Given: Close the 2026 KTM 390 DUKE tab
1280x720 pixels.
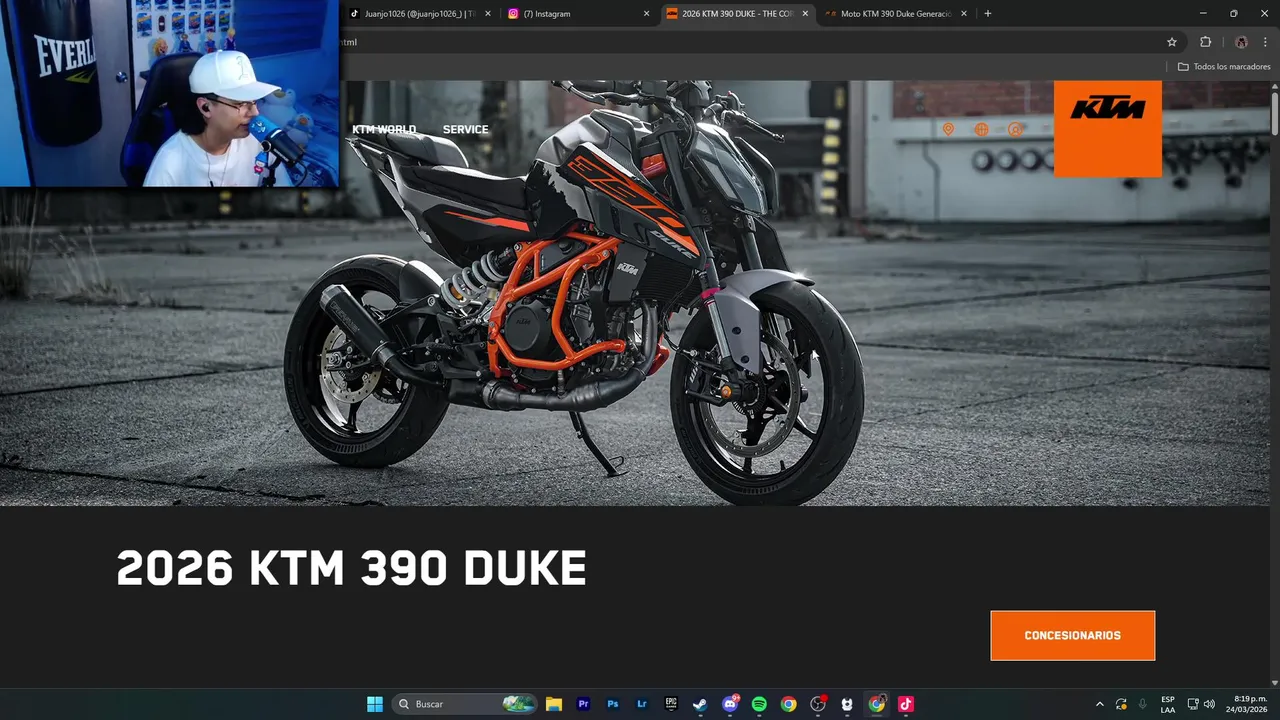Looking at the screenshot, I should point(805,14).
